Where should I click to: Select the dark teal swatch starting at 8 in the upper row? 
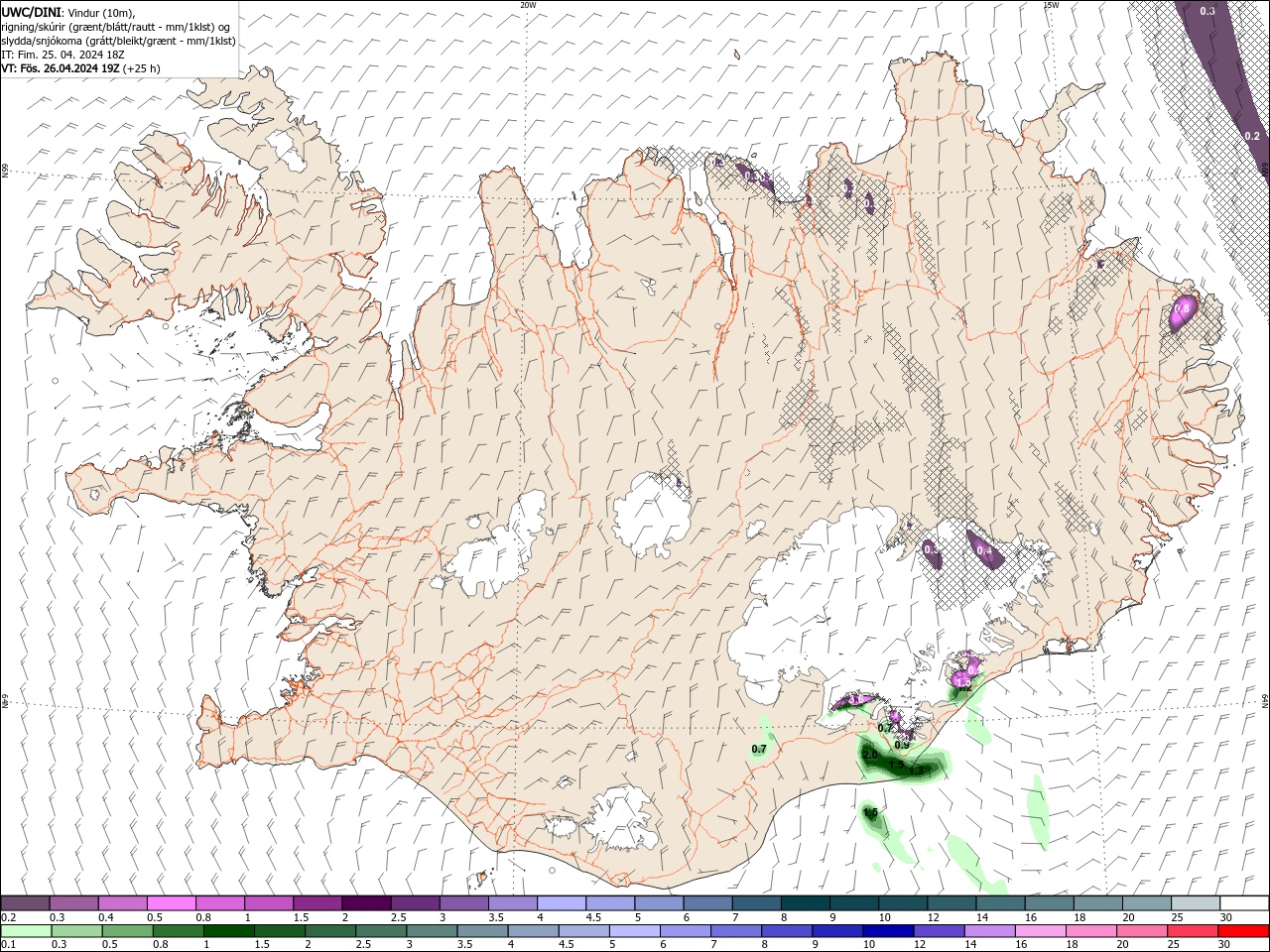point(805,902)
